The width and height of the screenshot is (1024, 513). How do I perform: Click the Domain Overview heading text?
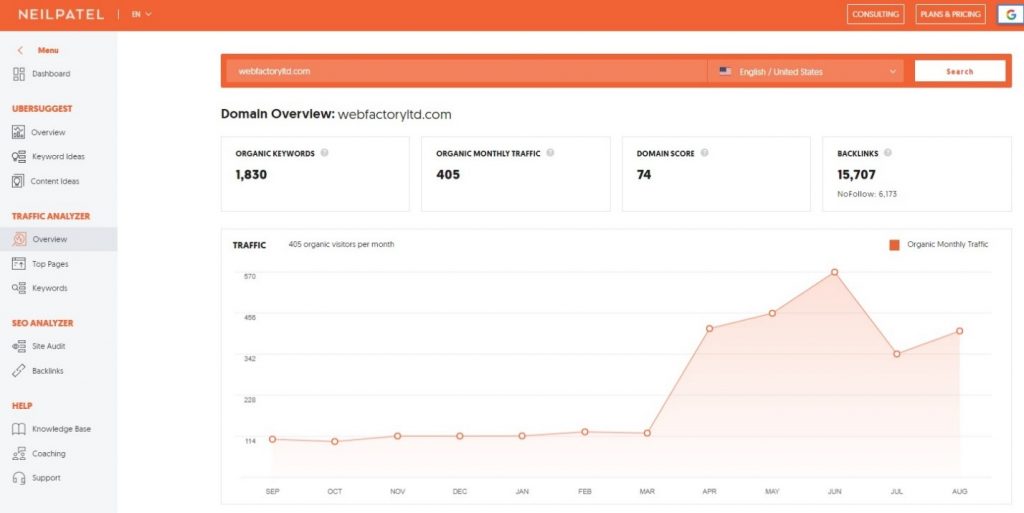(x=336, y=114)
